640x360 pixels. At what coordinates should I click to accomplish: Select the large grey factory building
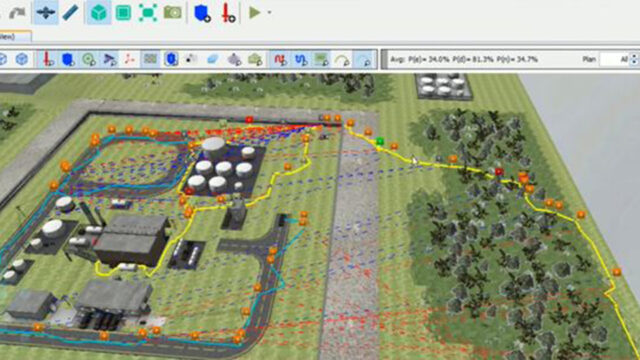point(133,241)
